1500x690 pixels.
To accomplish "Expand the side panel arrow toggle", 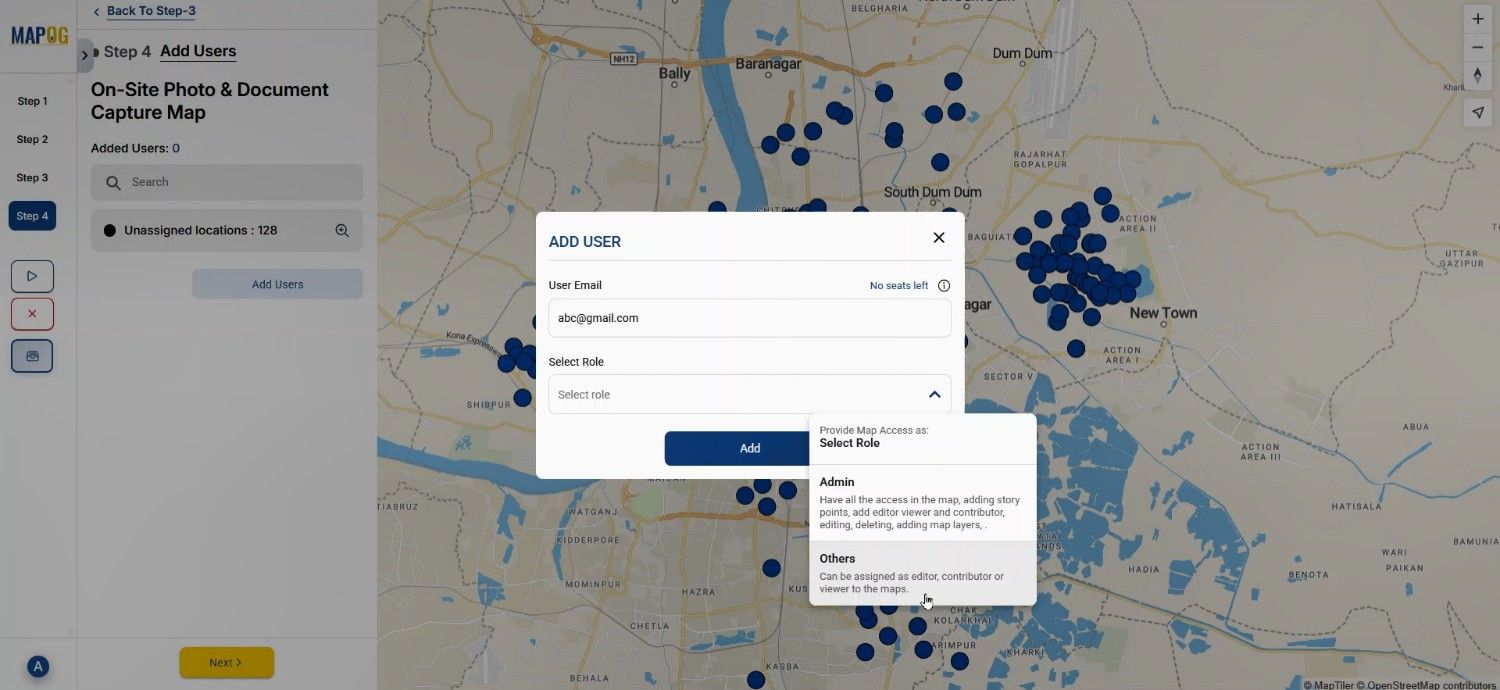I will pyautogui.click(x=85, y=55).
